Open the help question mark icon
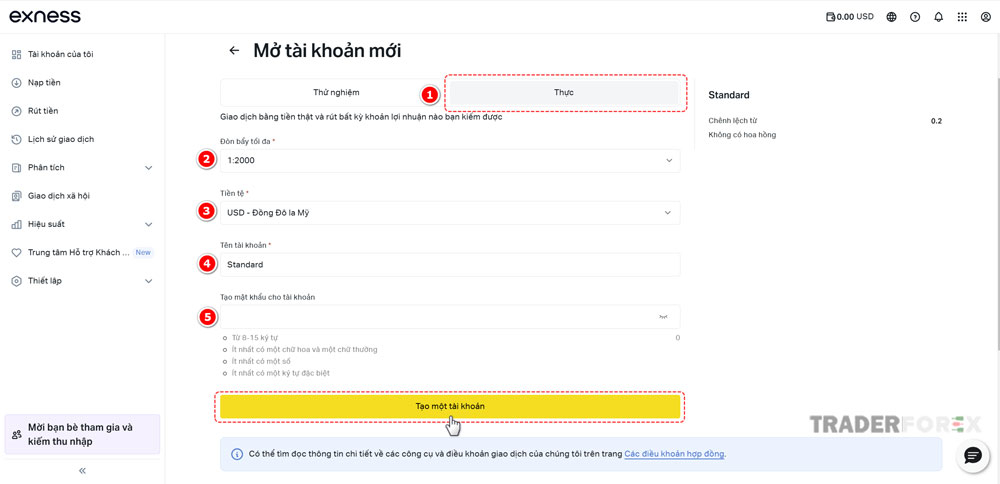This screenshot has width=1000, height=484. point(915,17)
